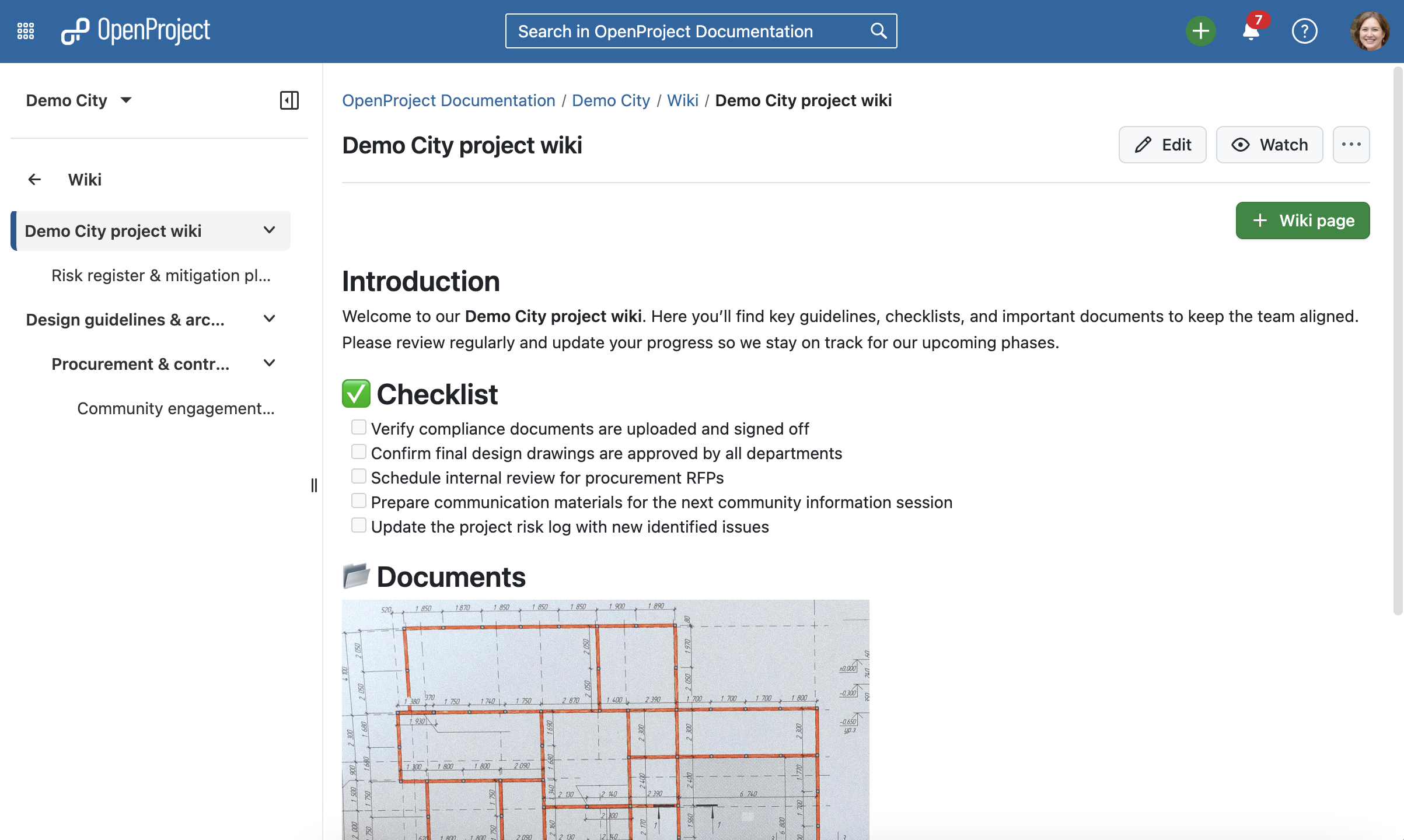Click back arrow next to Wiki
Viewport: 1404px width, 840px height.
pos(34,180)
